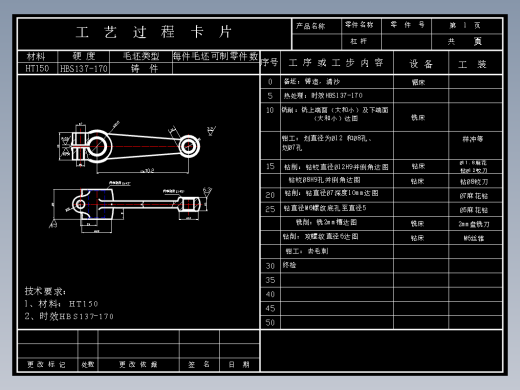Click the '共 页' total pages cell

point(467,42)
